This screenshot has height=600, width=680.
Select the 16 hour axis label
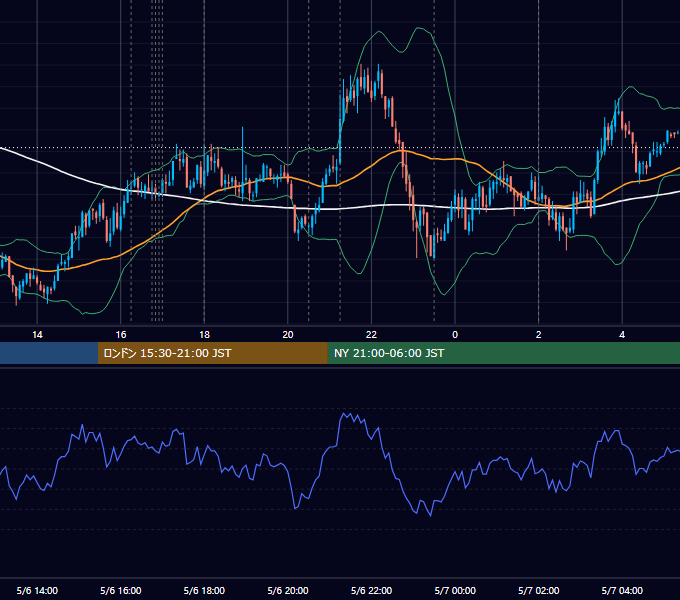pos(121,335)
